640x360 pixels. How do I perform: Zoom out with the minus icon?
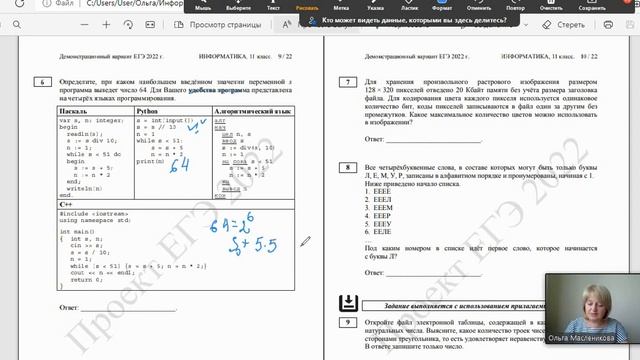(84, 25)
